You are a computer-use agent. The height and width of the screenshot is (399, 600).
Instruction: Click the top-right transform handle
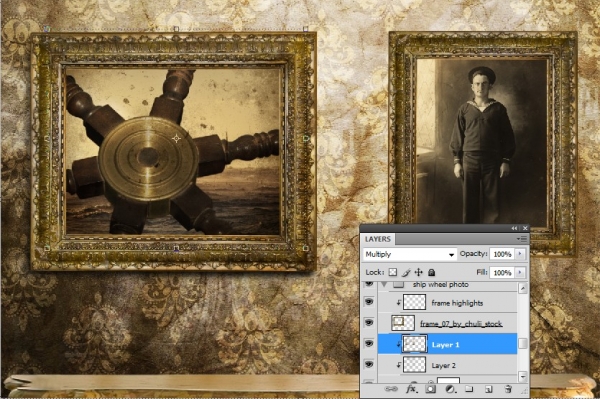(x=305, y=29)
